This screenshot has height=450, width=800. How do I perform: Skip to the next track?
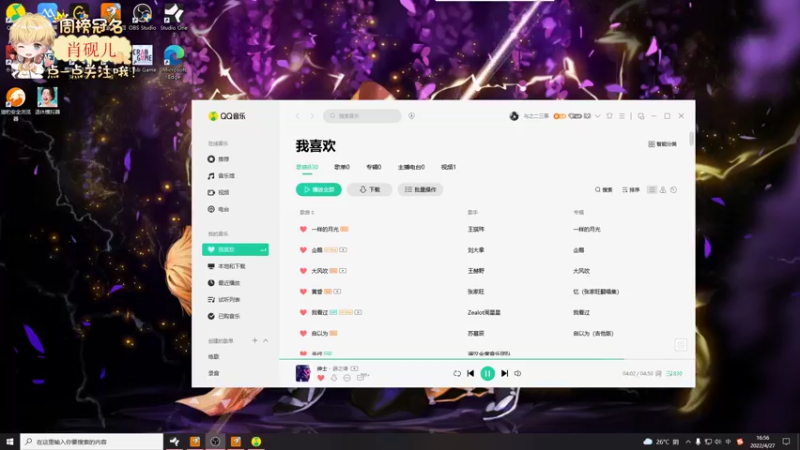click(x=505, y=373)
